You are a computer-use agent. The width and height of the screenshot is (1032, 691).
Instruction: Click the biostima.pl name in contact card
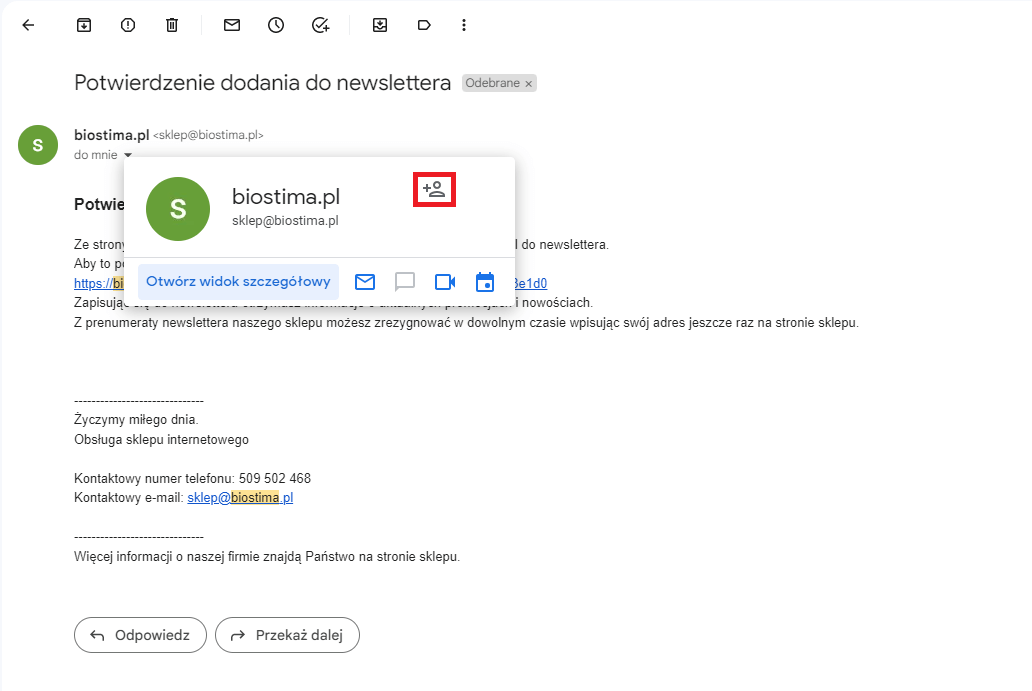286,196
